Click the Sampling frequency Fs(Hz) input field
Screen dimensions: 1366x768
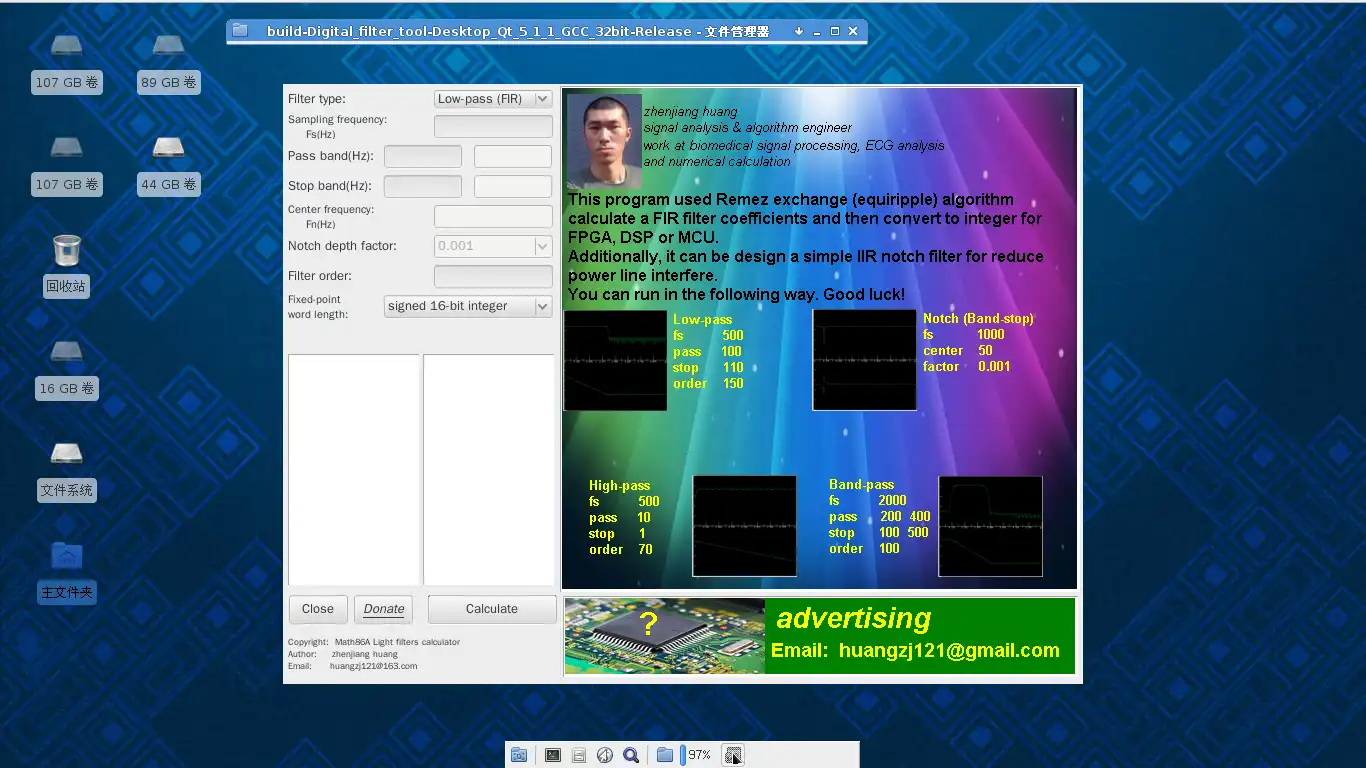point(493,126)
